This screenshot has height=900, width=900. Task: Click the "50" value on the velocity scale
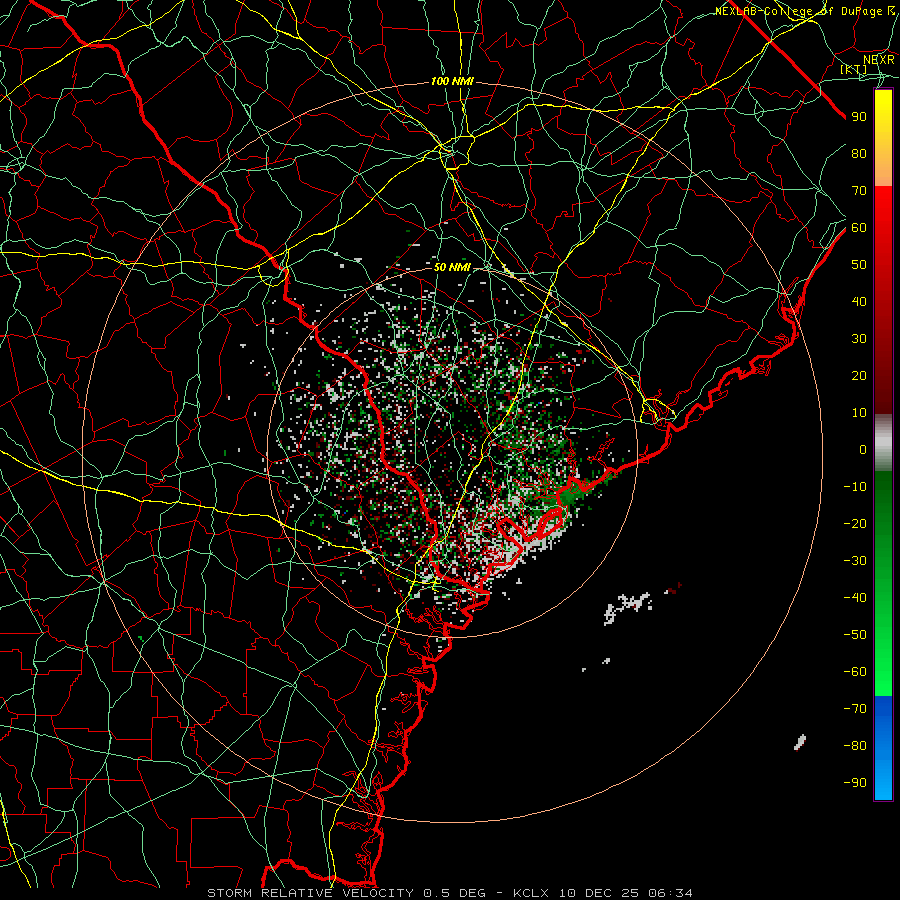pos(859,265)
